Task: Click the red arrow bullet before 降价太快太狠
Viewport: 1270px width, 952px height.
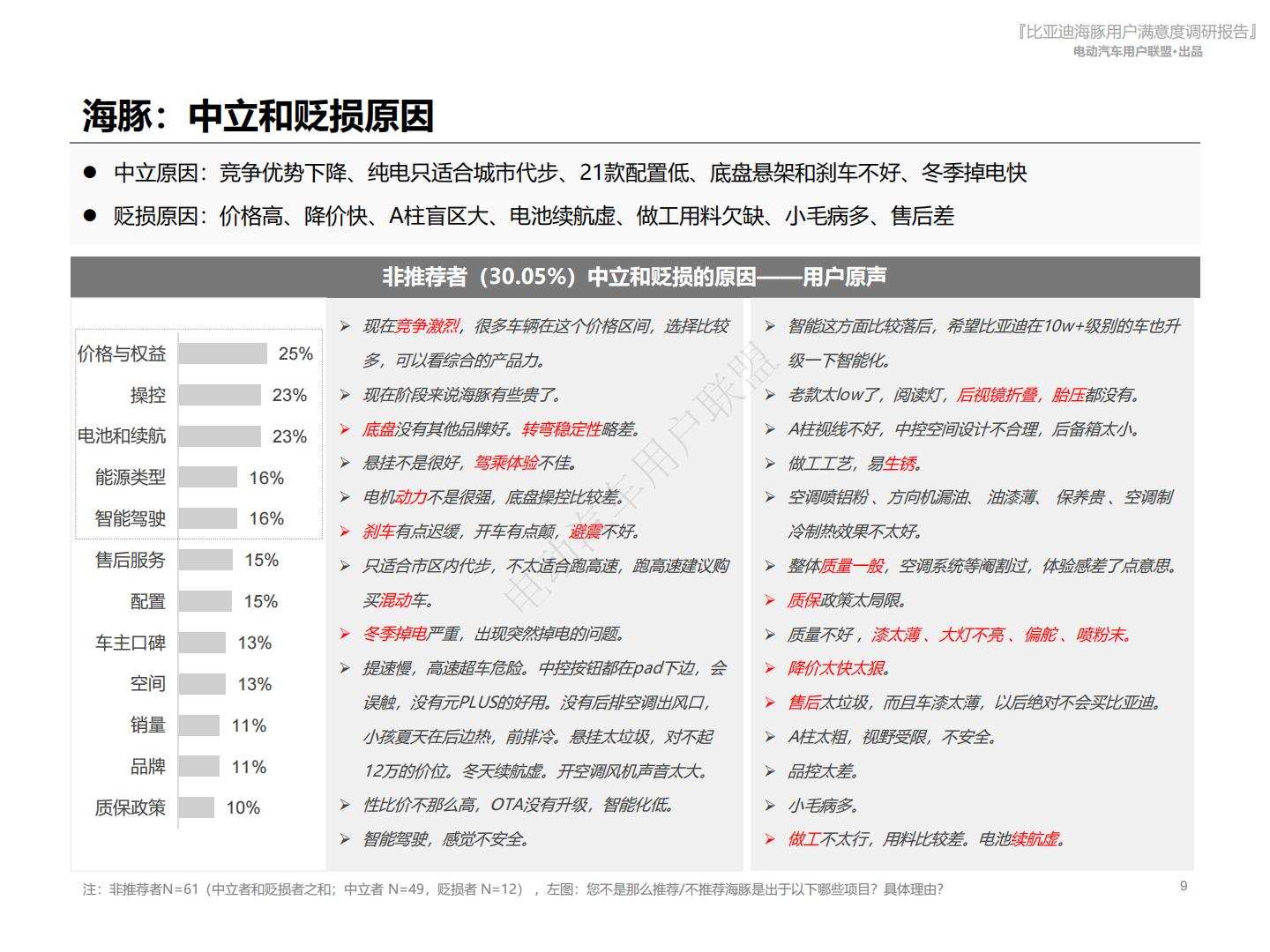Action: 770,669
